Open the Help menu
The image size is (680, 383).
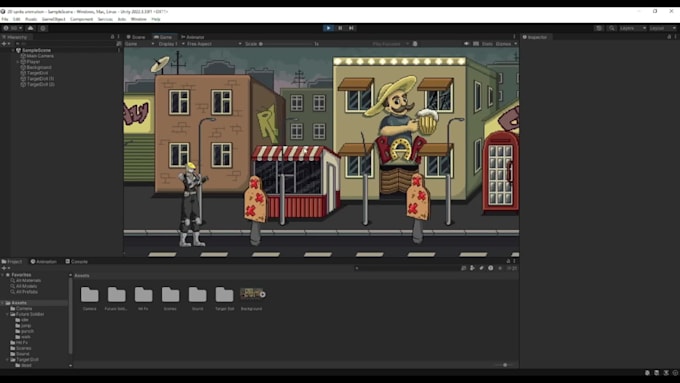point(156,19)
